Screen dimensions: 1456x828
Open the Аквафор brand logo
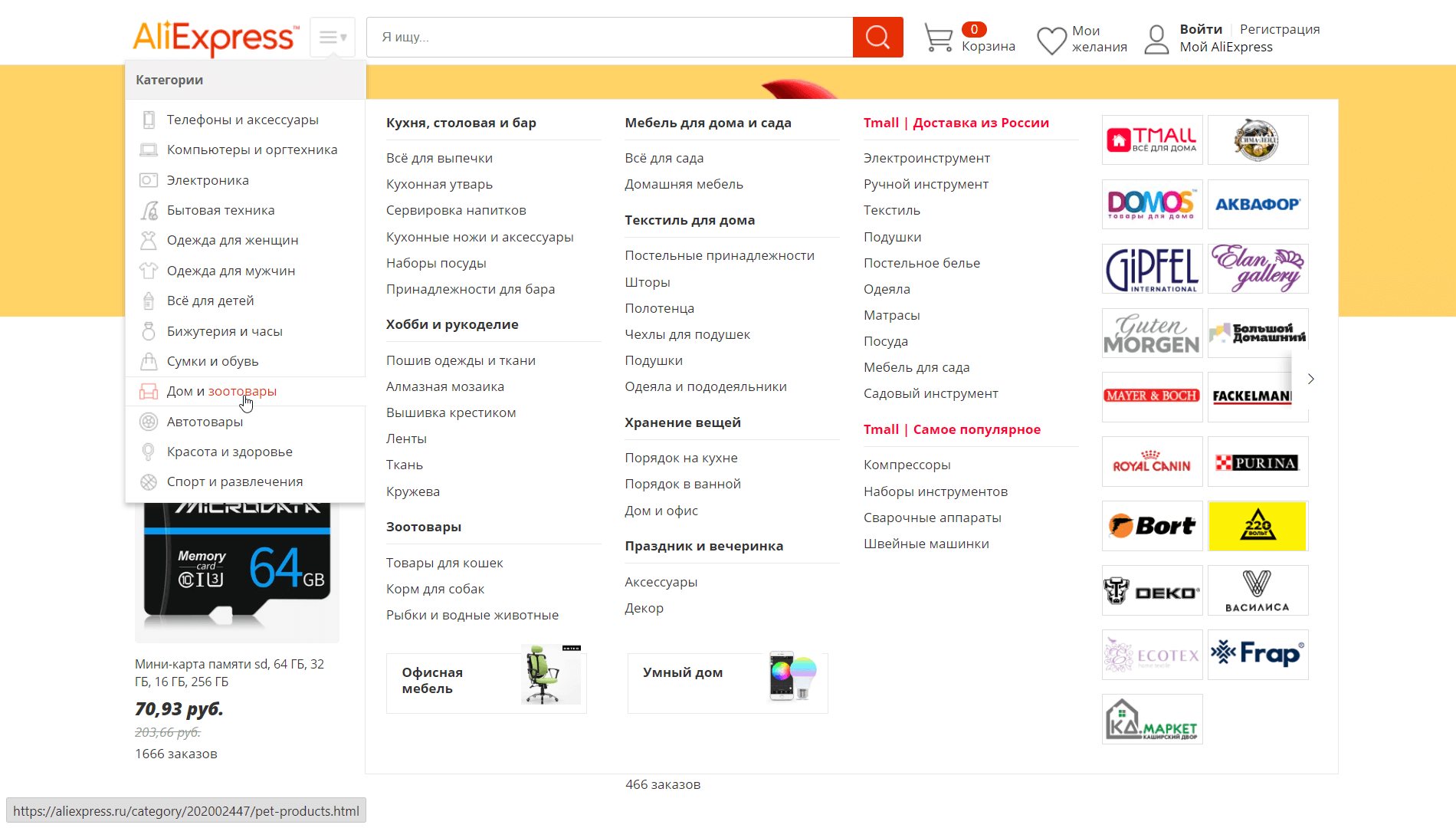tap(1258, 204)
